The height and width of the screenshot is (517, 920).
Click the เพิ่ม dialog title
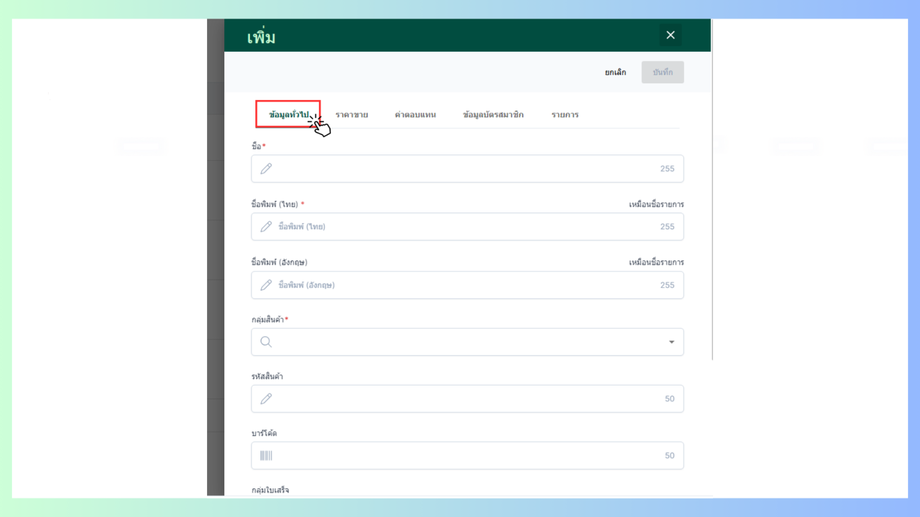[261, 37]
